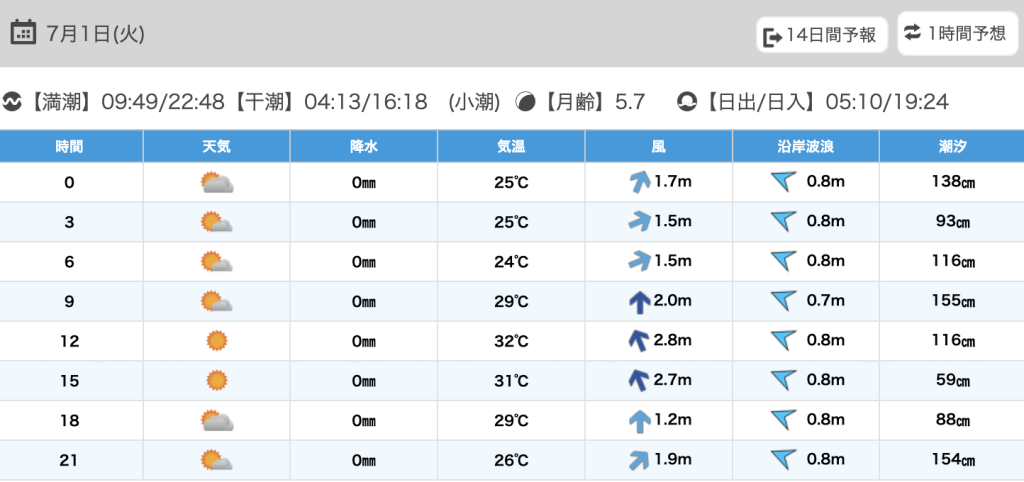This screenshot has width=1024, height=482.
Task: Select the 時間 column header
Action: pos(70,147)
